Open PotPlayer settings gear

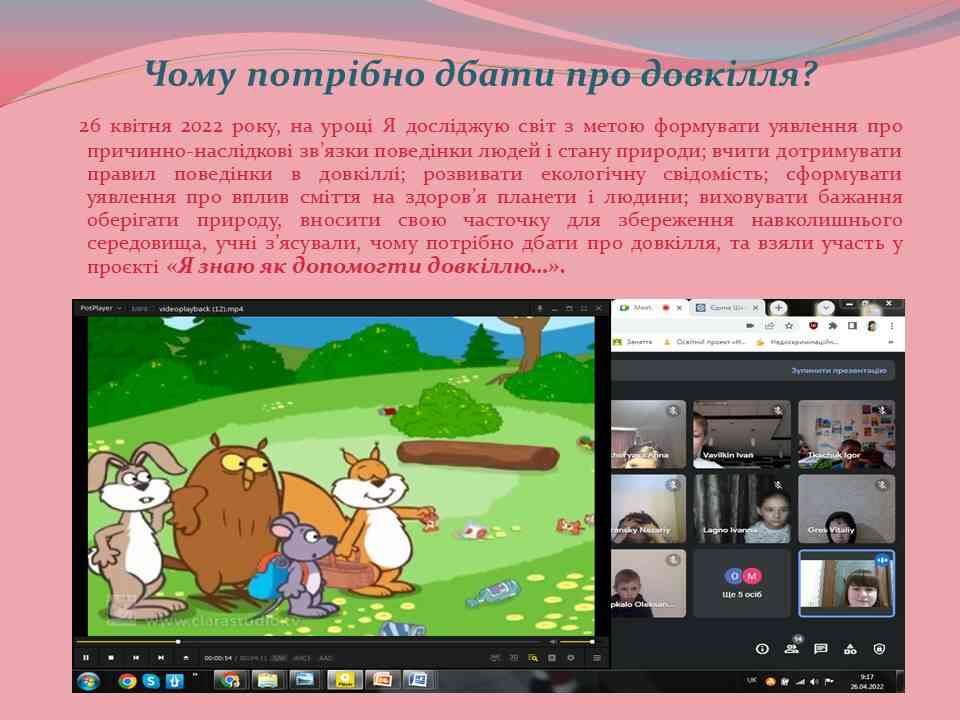point(571,658)
